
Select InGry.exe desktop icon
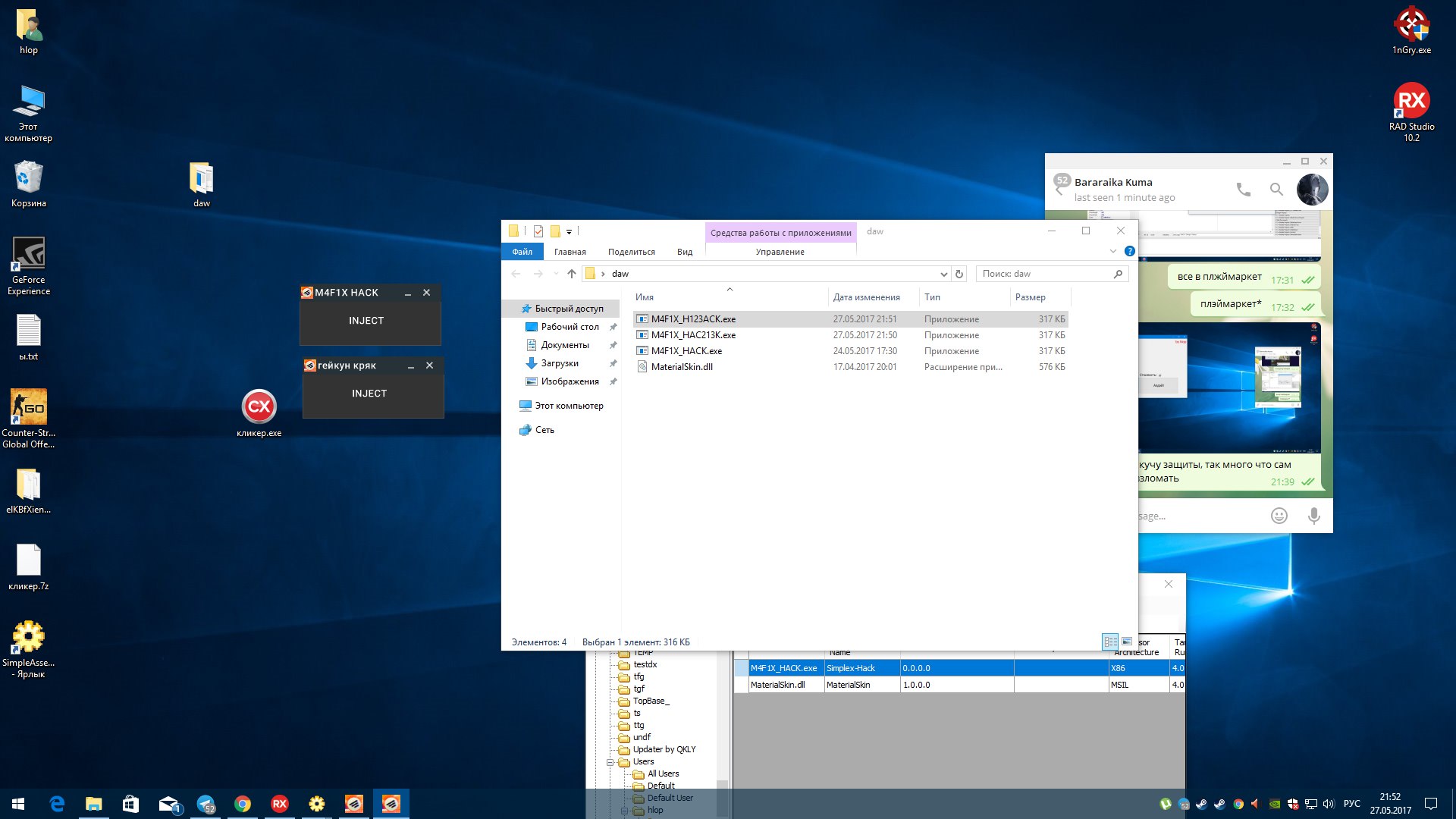[1411, 30]
